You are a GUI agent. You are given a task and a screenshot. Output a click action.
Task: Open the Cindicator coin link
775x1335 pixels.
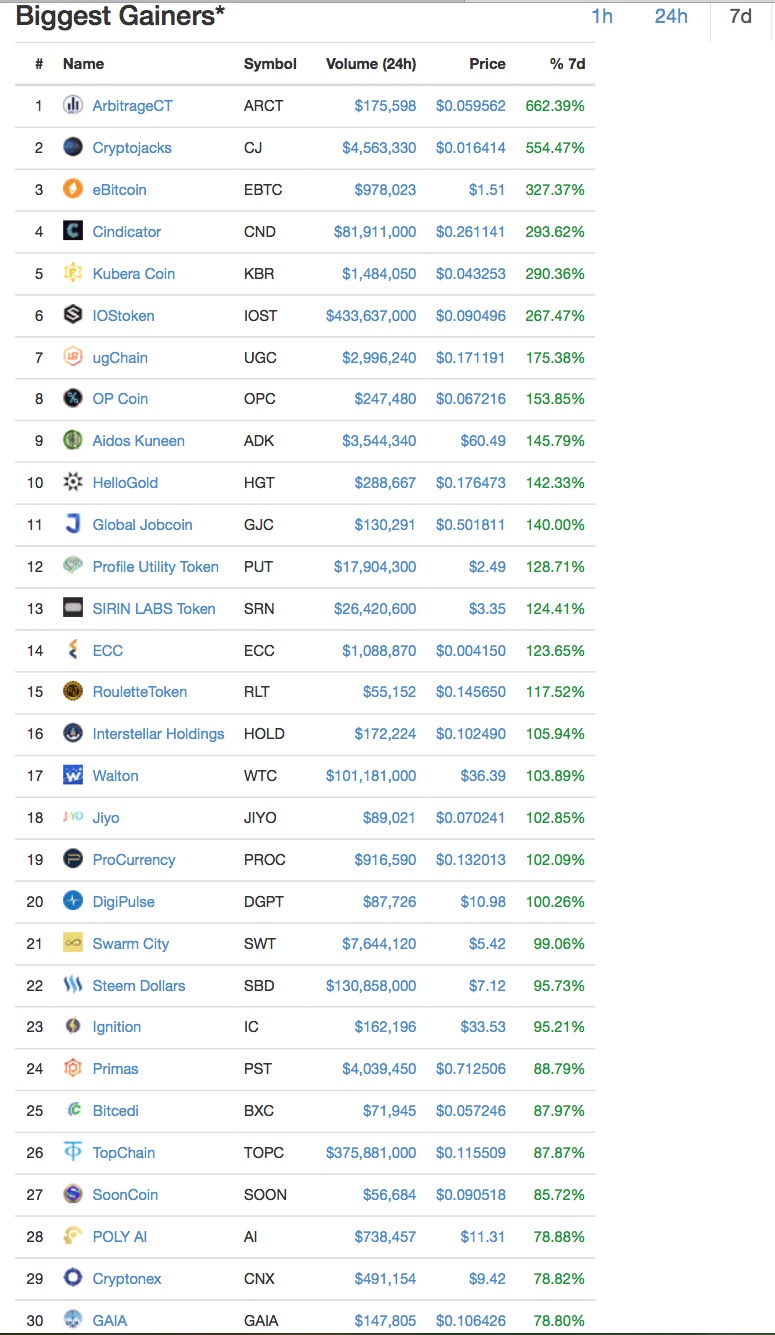tap(126, 231)
